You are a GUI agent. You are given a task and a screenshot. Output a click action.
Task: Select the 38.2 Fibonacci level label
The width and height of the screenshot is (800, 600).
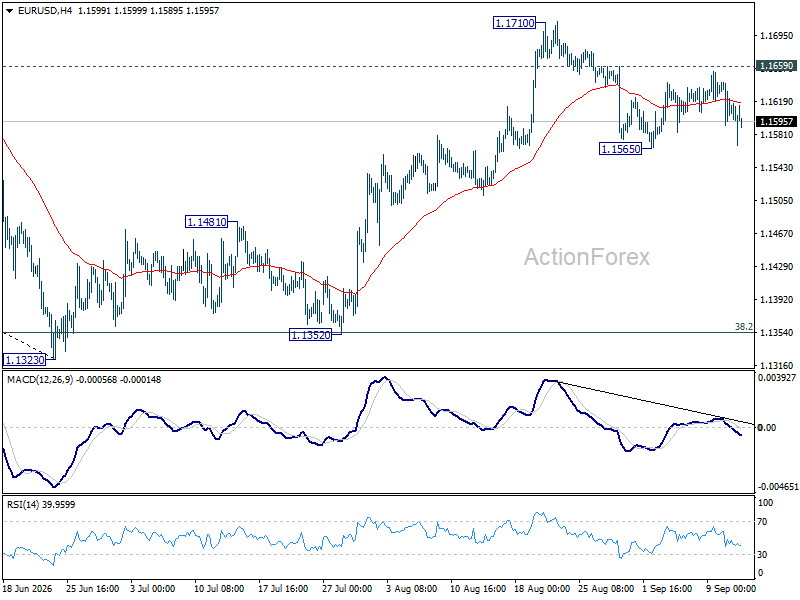tap(743, 327)
